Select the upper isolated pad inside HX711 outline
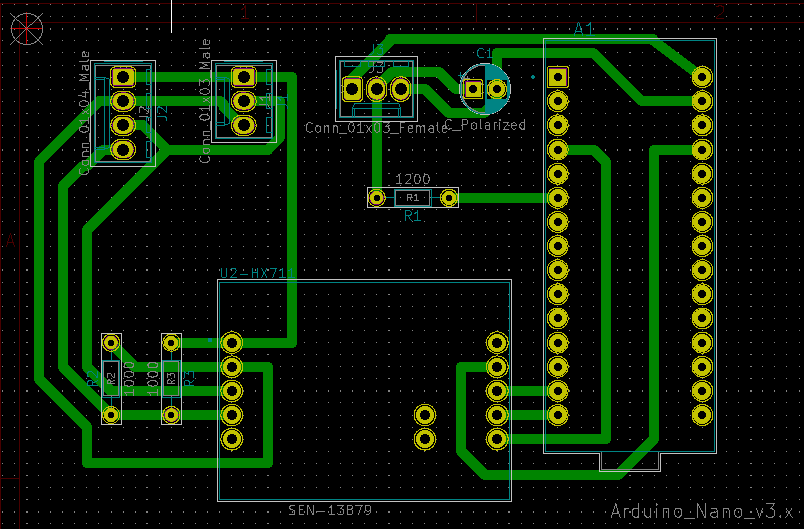 425,415
